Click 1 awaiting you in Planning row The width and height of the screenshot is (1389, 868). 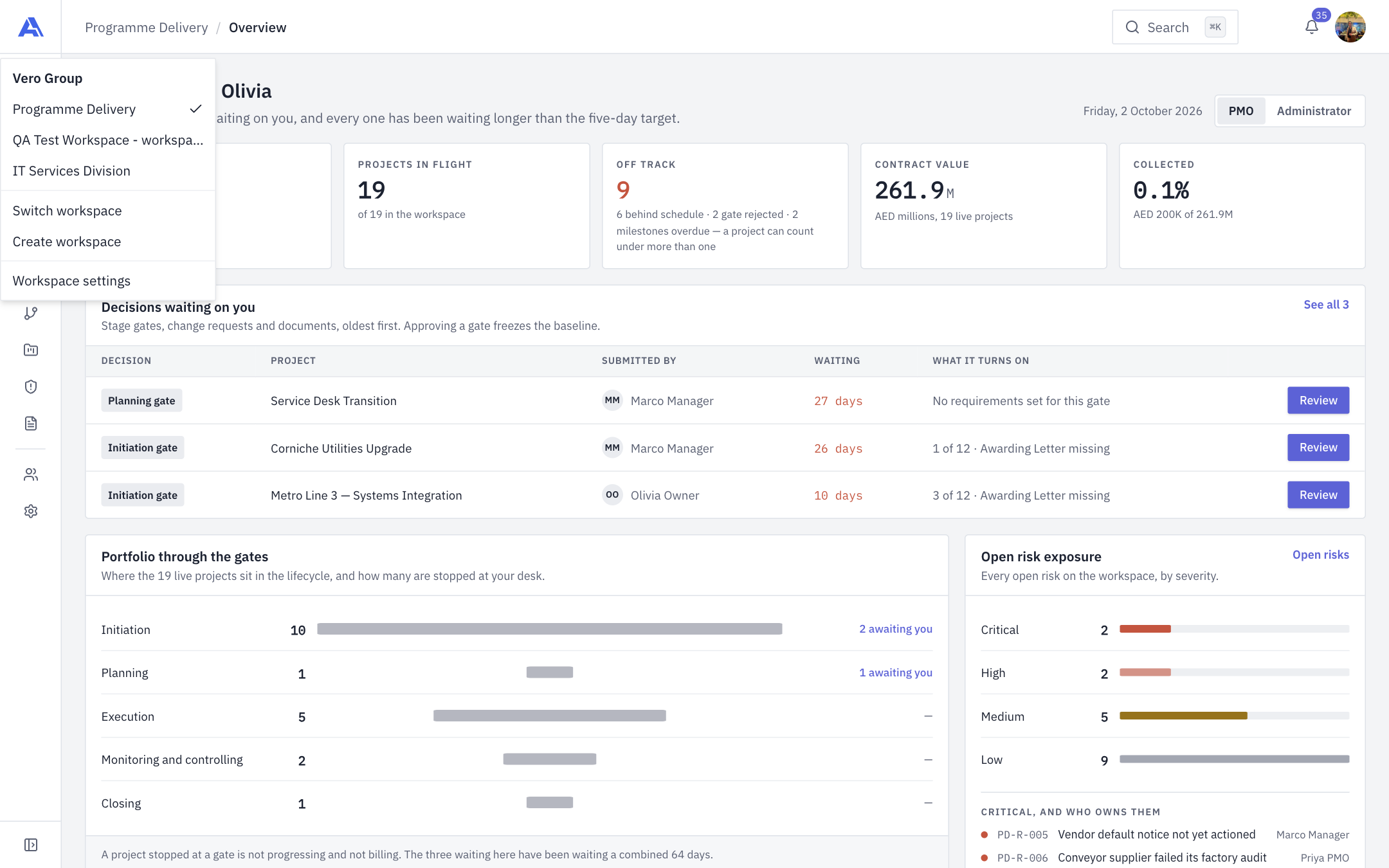coord(896,673)
